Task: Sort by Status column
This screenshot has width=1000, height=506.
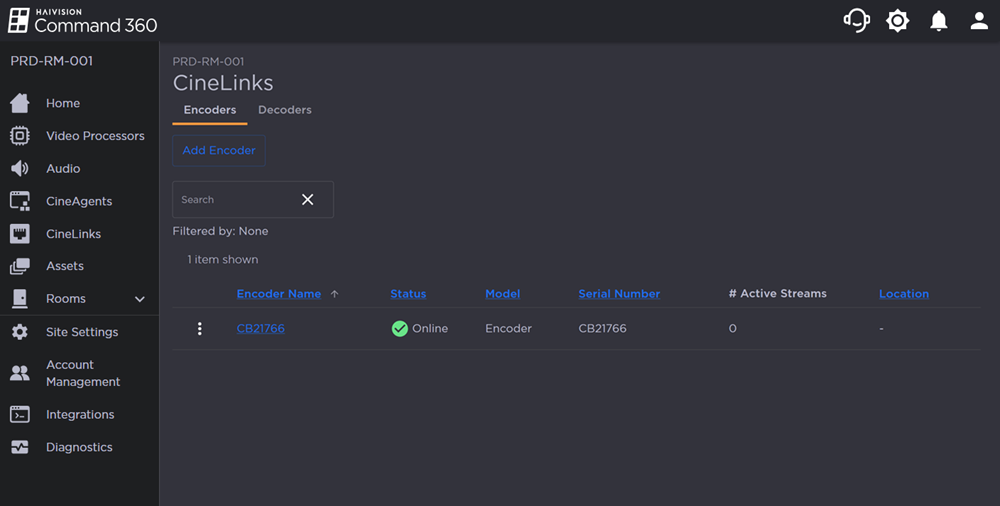Action: pos(408,294)
